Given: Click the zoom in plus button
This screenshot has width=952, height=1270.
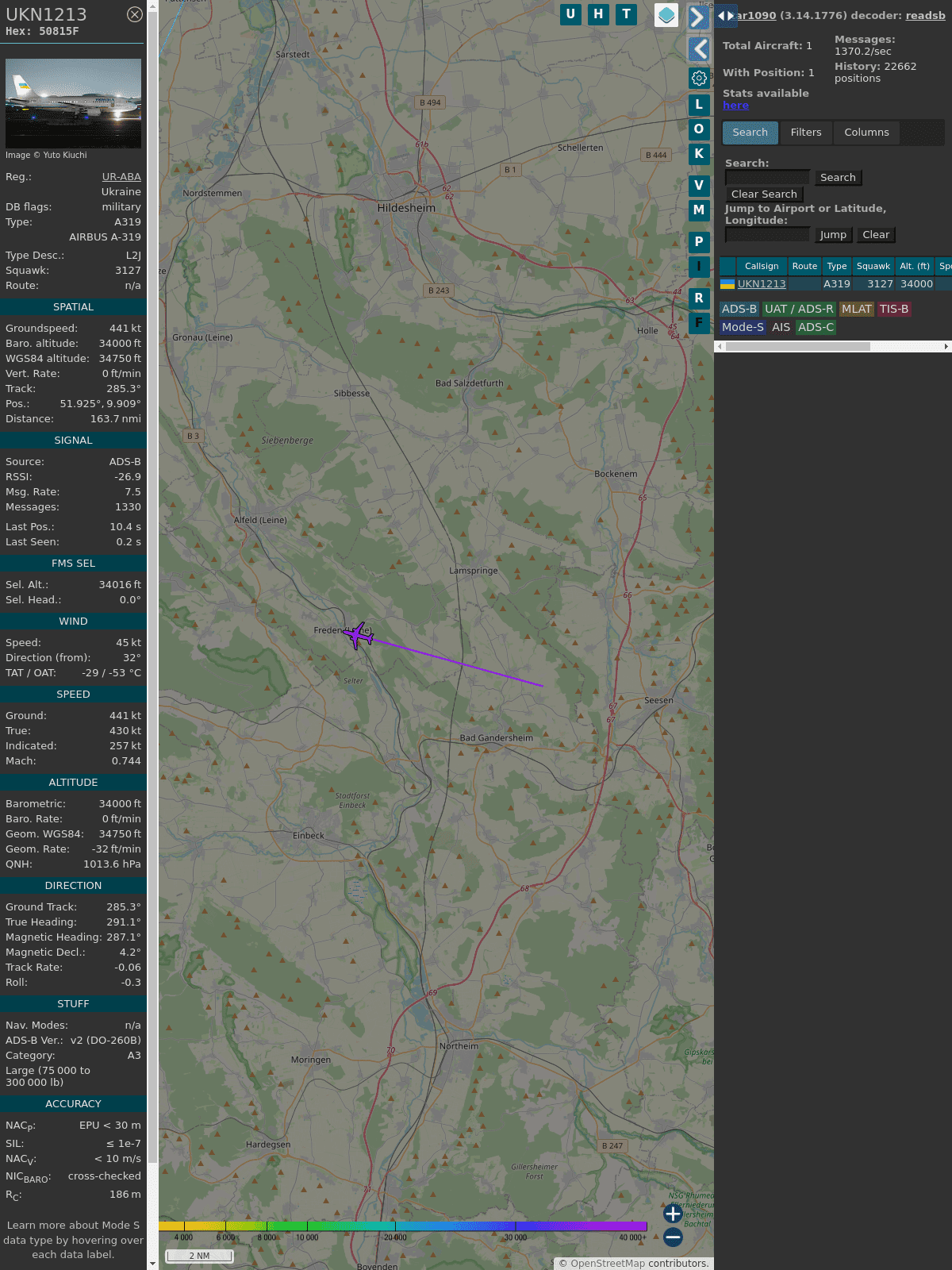Looking at the screenshot, I should coord(673,1213).
